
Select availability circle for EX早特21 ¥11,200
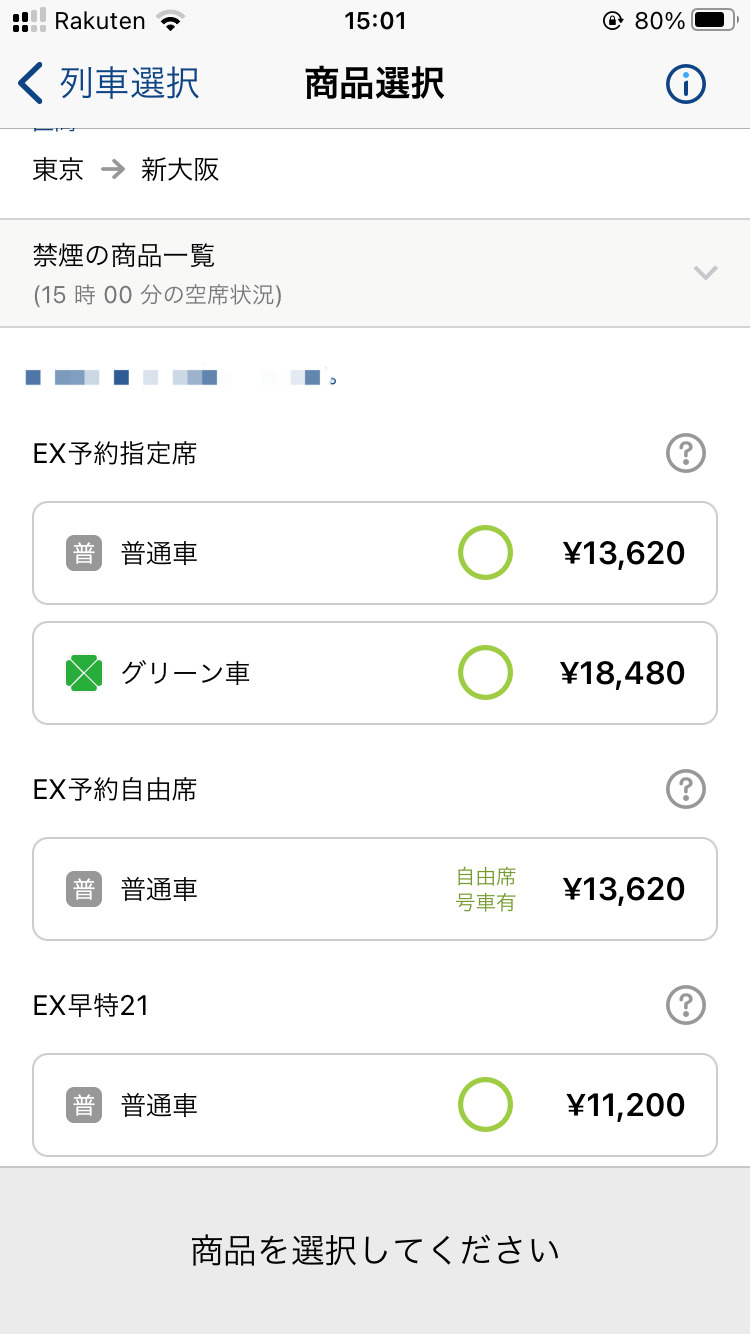[485, 1105]
